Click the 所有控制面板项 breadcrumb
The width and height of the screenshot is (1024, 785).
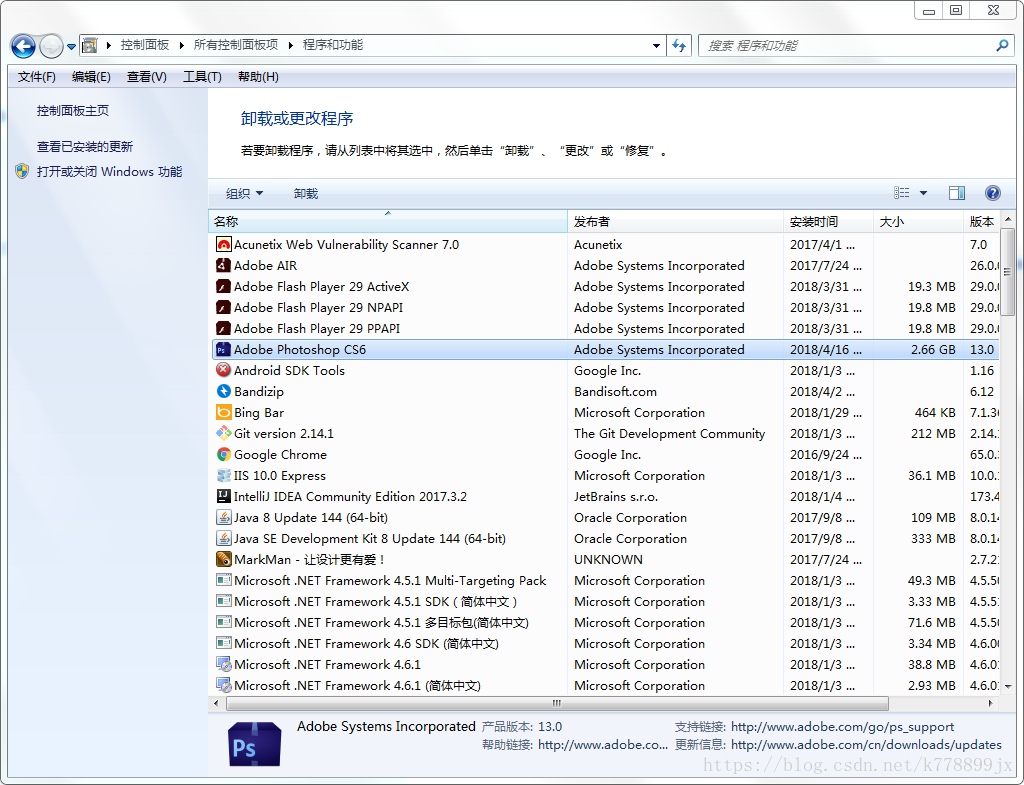236,45
